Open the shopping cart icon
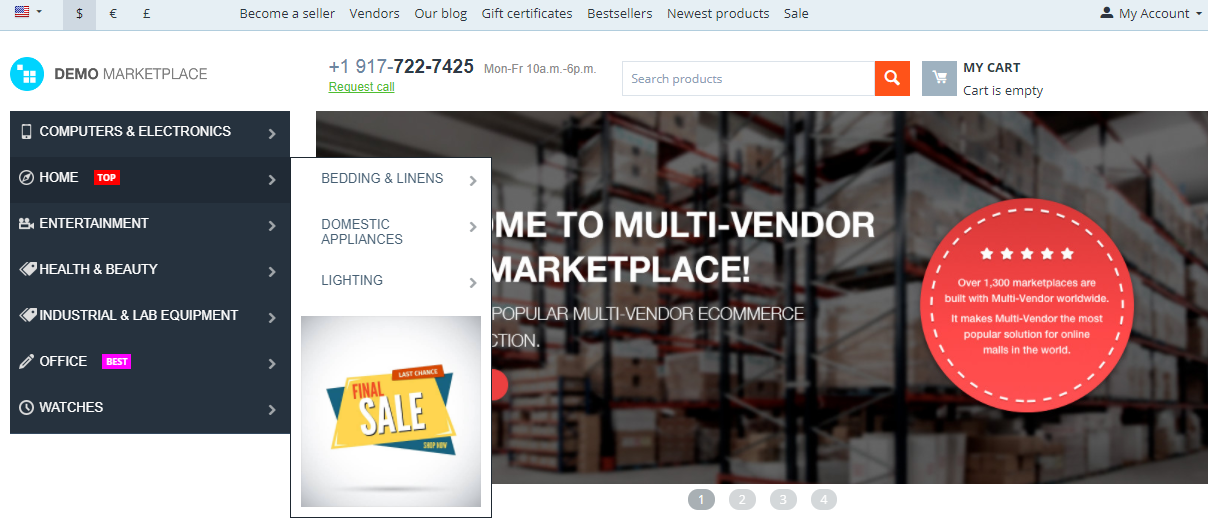The height and width of the screenshot is (519, 1208). (x=939, y=79)
